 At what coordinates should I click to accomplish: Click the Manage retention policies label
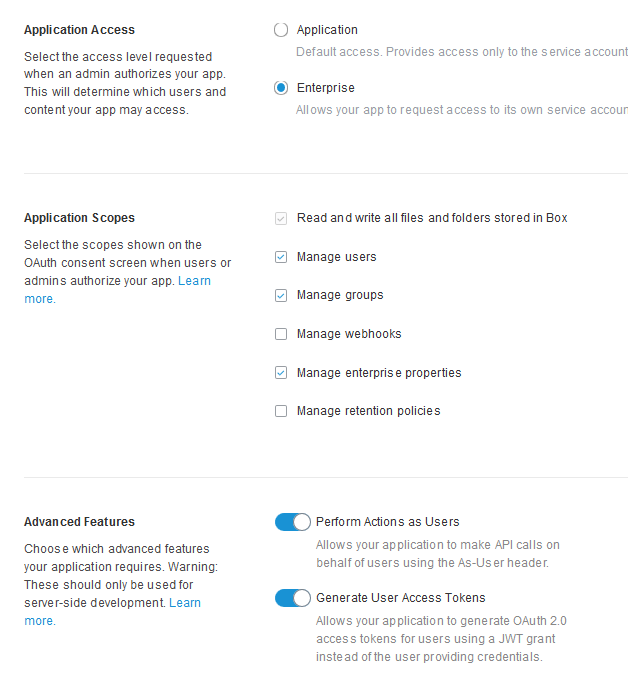coord(368,411)
